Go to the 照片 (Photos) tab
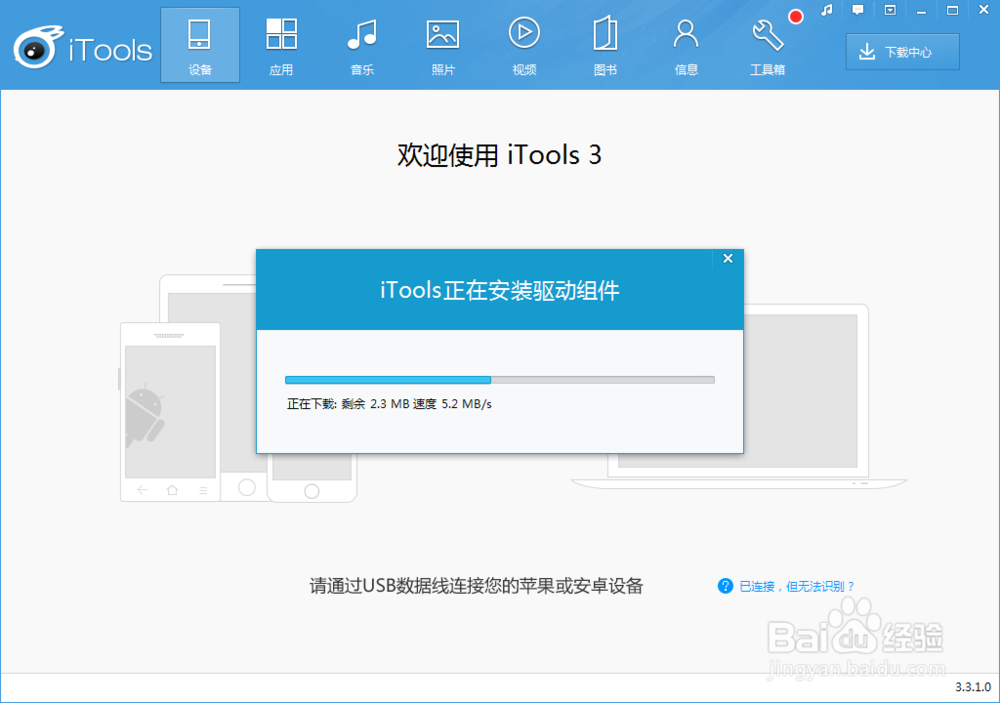 click(443, 47)
